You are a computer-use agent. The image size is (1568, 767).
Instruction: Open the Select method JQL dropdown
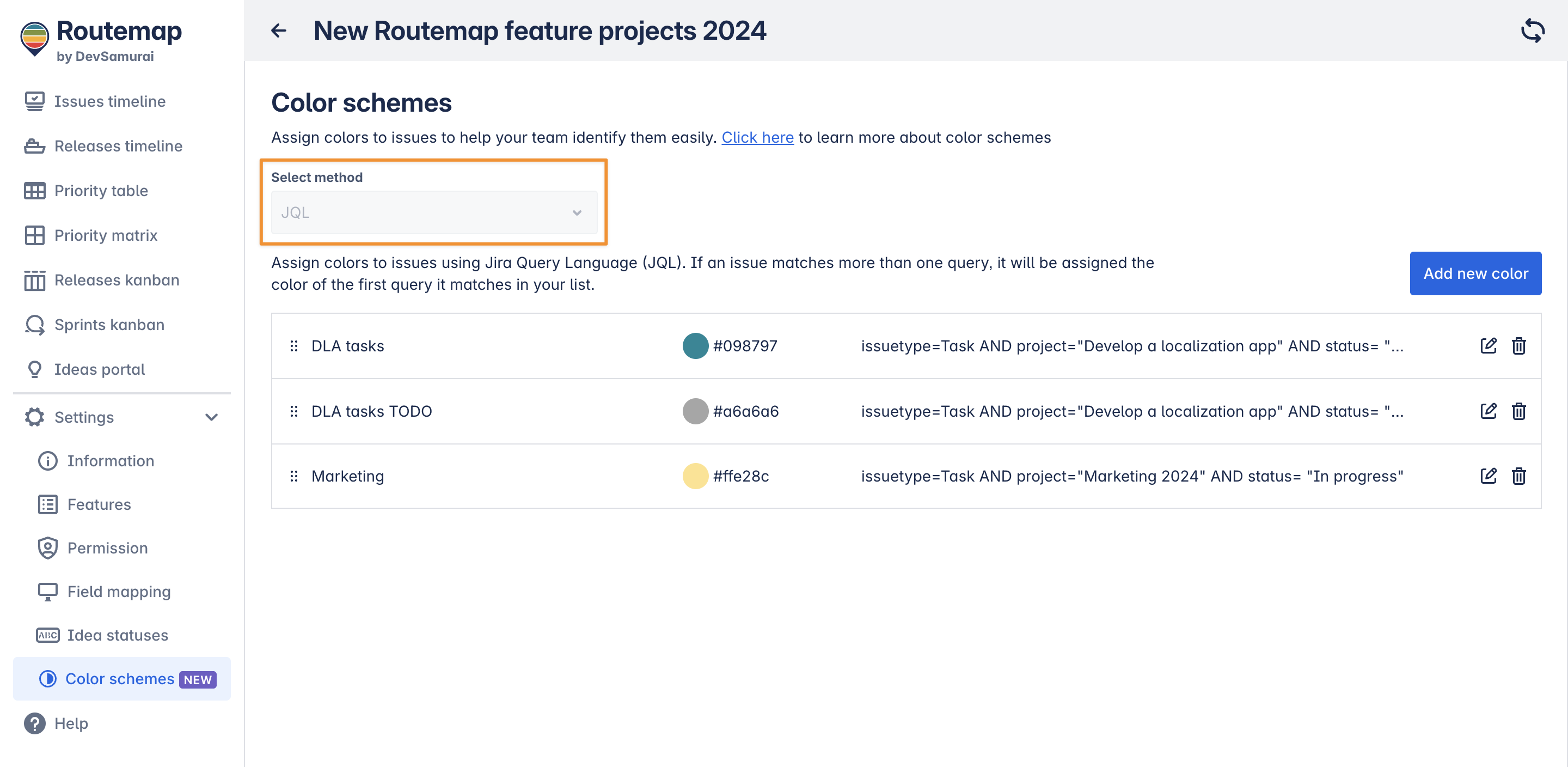433,212
